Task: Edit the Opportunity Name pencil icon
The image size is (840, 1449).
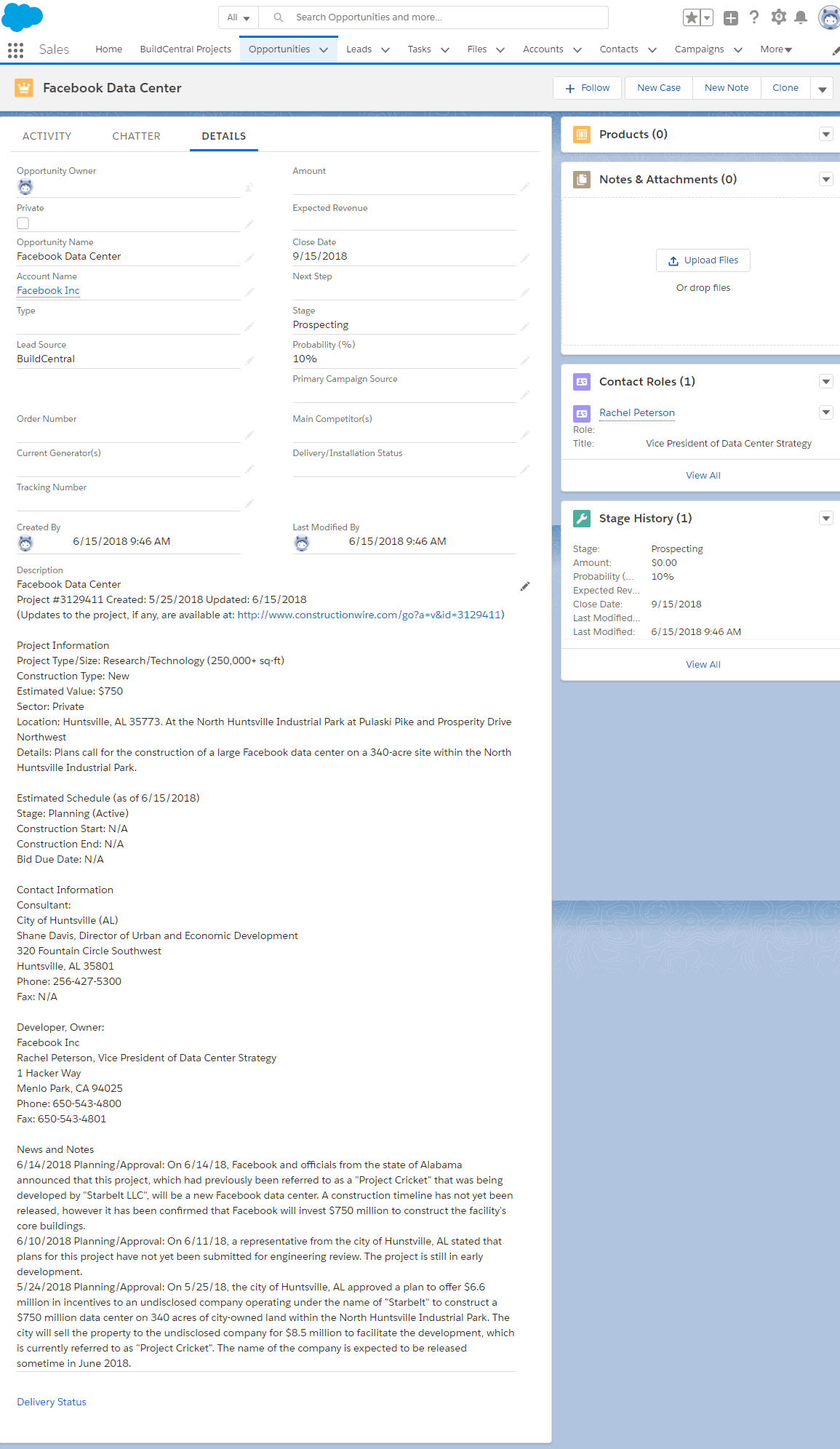Action: pyautogui.click(x=249, y=258)
